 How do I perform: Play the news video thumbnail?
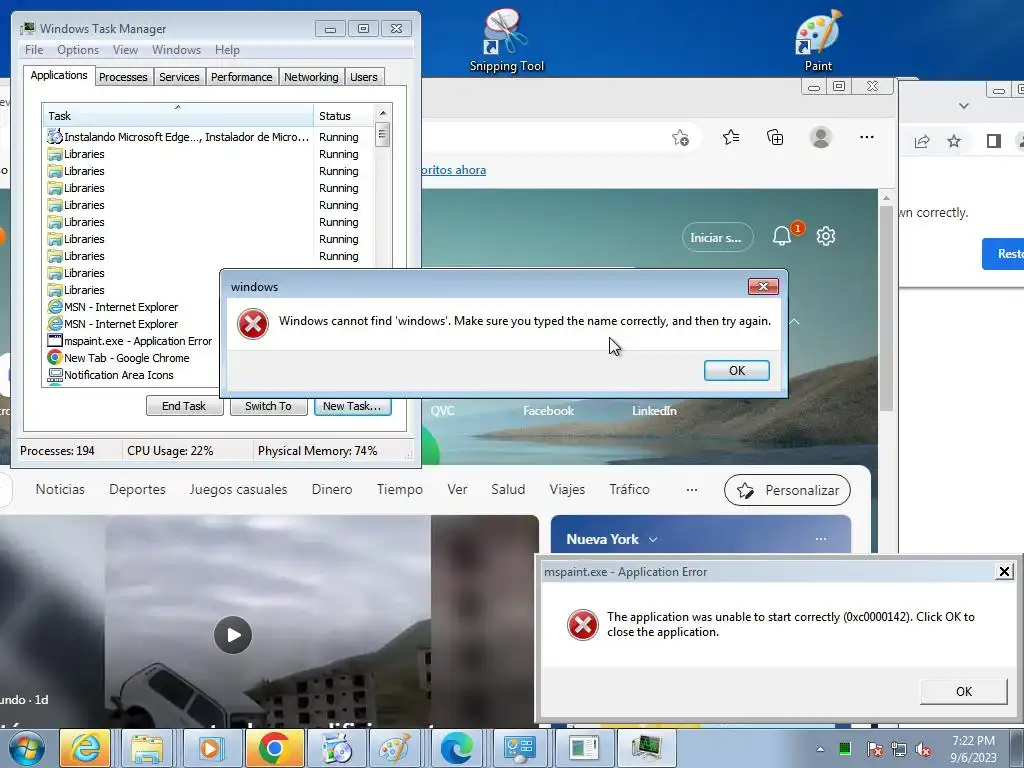pyautogui.click(x=233, y=635)
